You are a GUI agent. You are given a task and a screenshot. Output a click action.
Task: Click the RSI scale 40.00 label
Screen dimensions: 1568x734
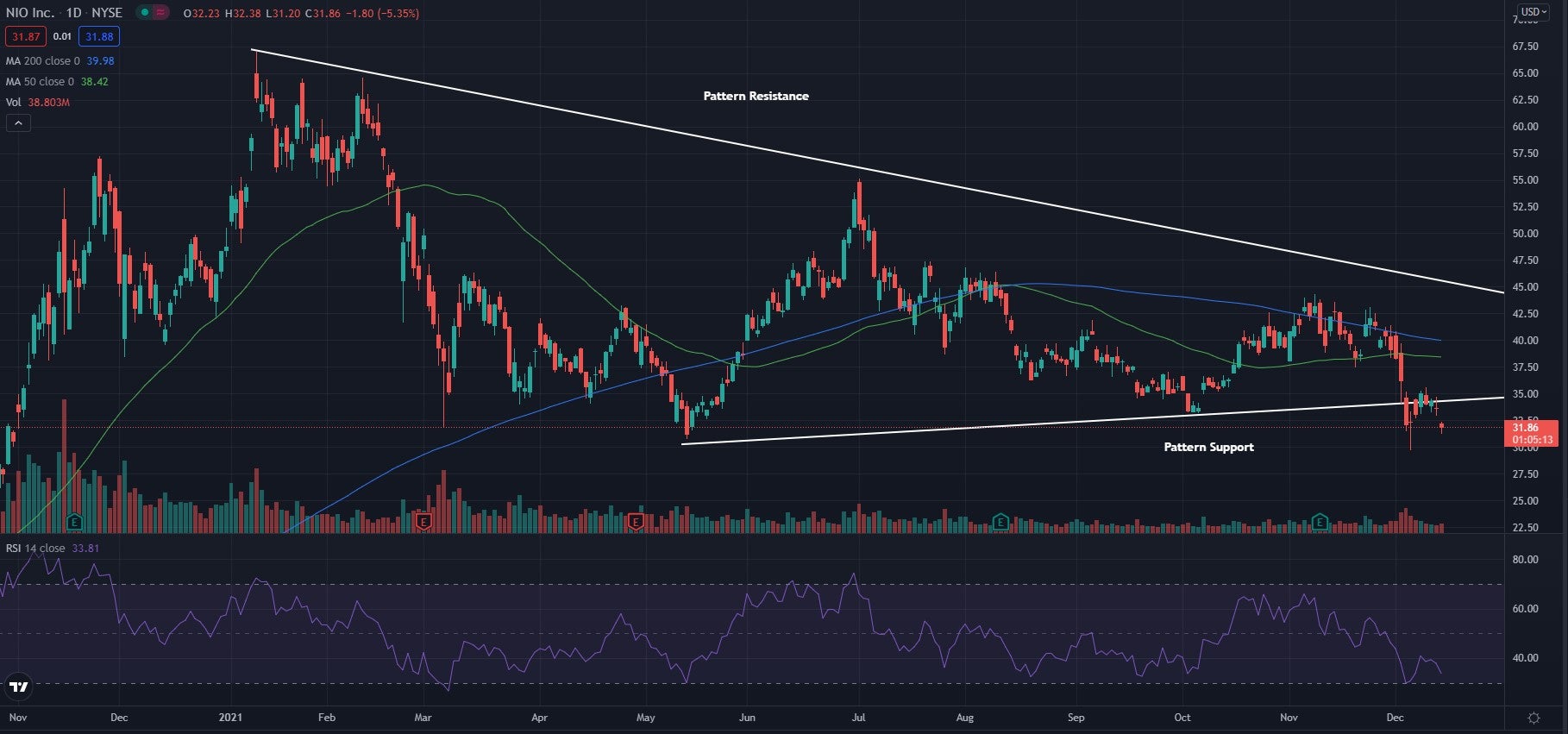tap(1525, 658)
